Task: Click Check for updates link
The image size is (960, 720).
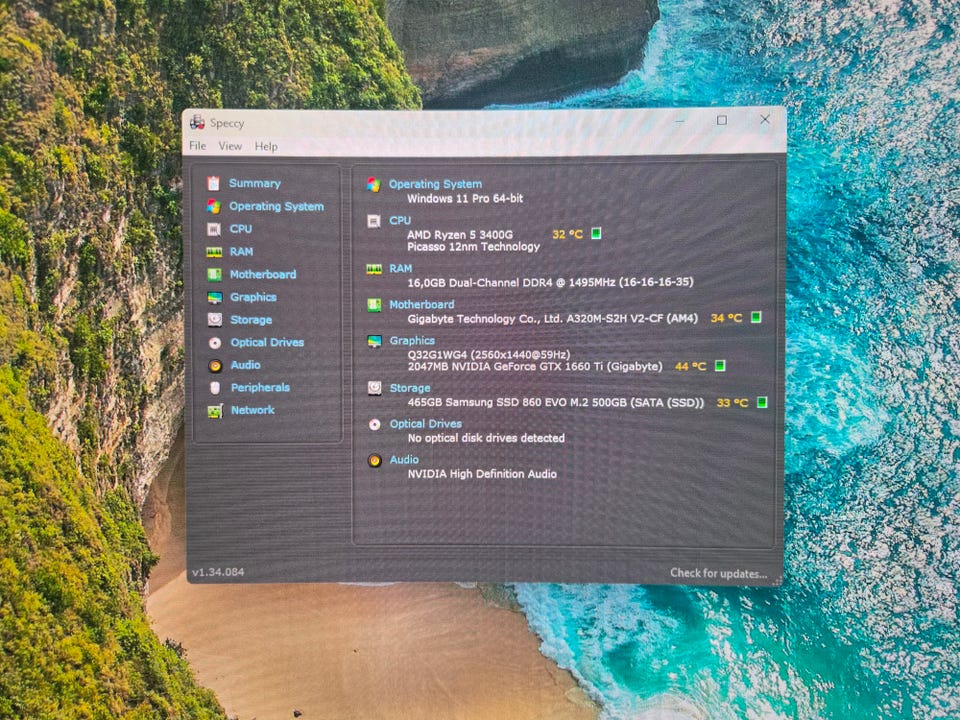Action: [719, 574]
